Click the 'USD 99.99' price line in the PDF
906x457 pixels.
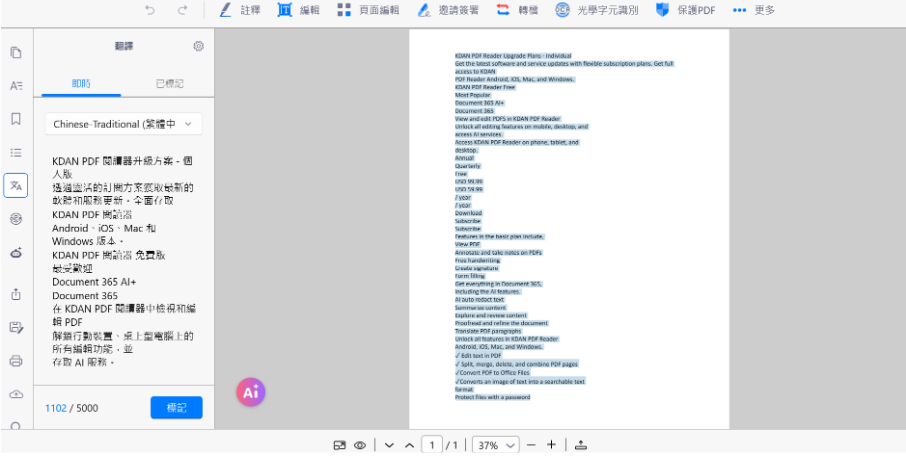point(469,181)
